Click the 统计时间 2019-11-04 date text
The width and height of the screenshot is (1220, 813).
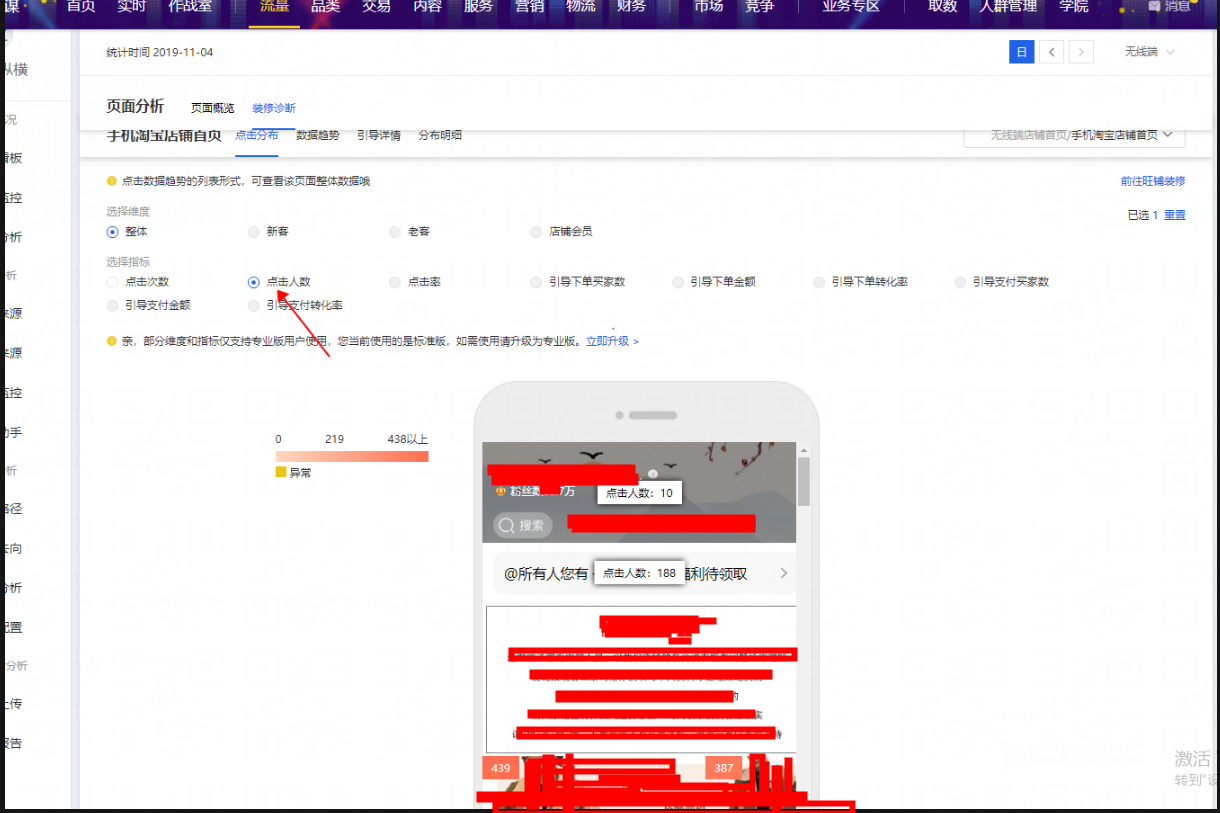coord(160,52)
